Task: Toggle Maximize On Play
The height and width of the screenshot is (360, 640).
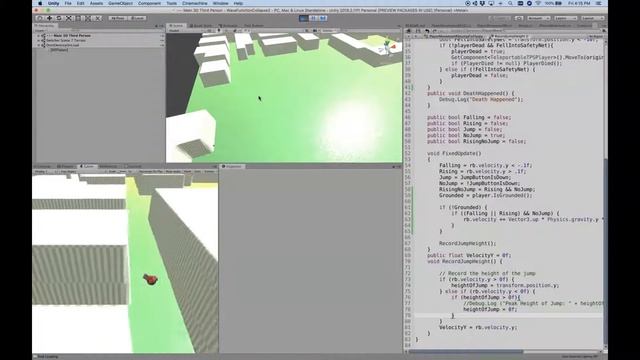Action: click(150, 171)
